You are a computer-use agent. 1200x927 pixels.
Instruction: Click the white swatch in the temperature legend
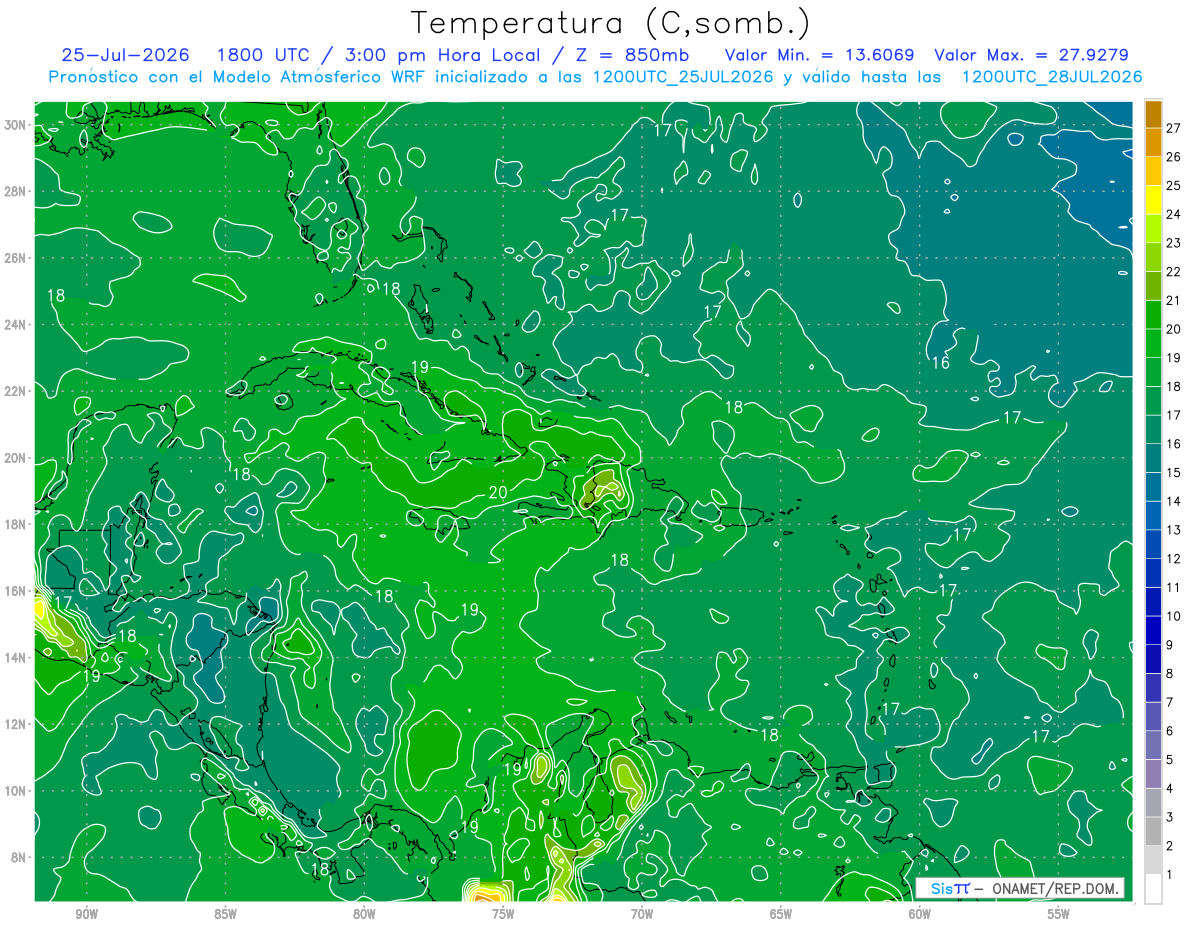pos(1153,889)
